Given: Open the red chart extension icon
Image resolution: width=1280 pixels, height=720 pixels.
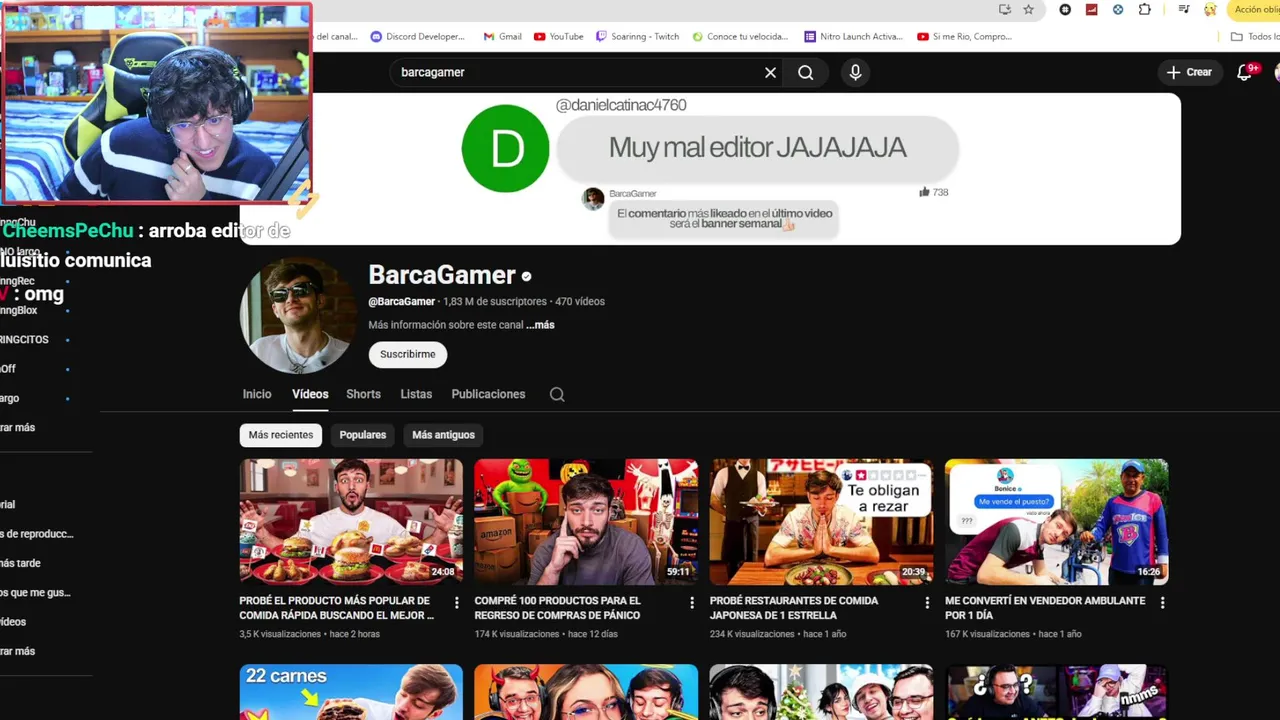Looking at the screenshot, I should (1091, 9).
